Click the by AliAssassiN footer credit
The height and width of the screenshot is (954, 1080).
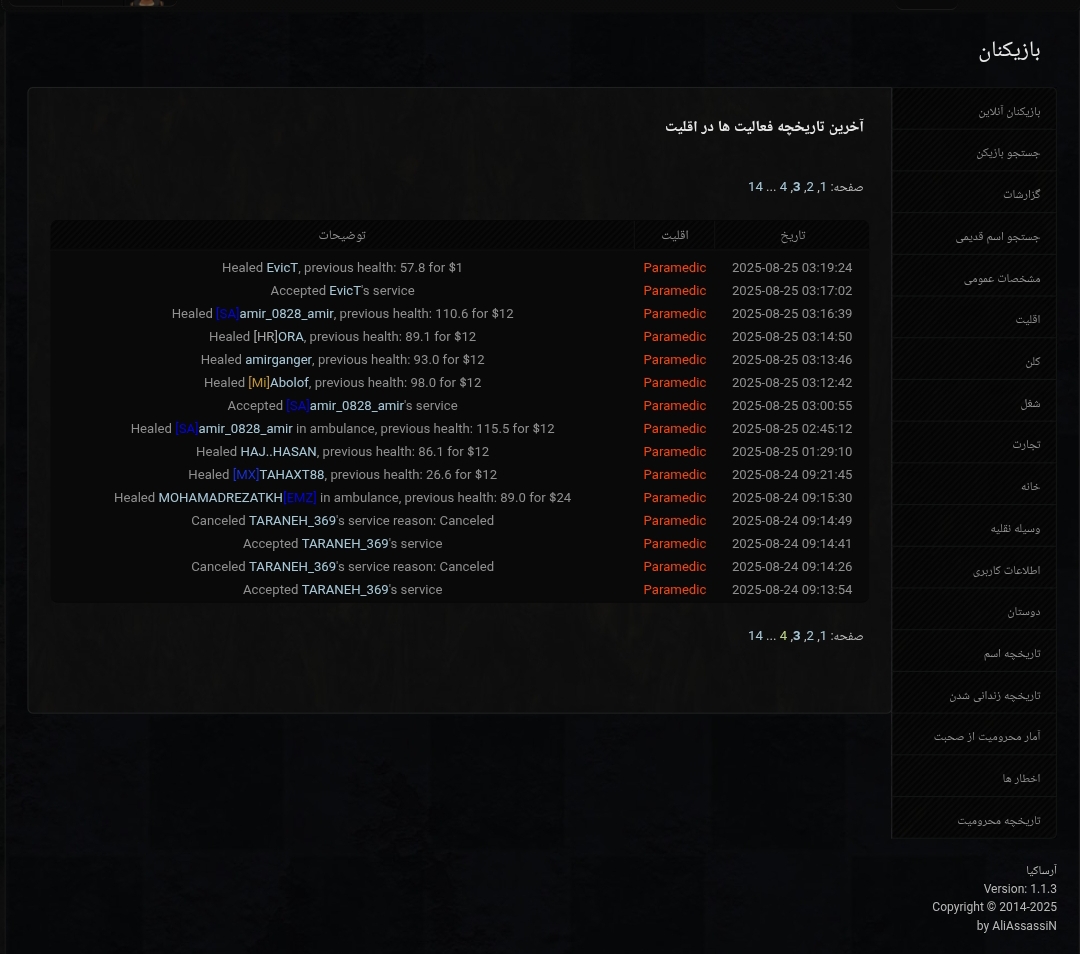1017,926
